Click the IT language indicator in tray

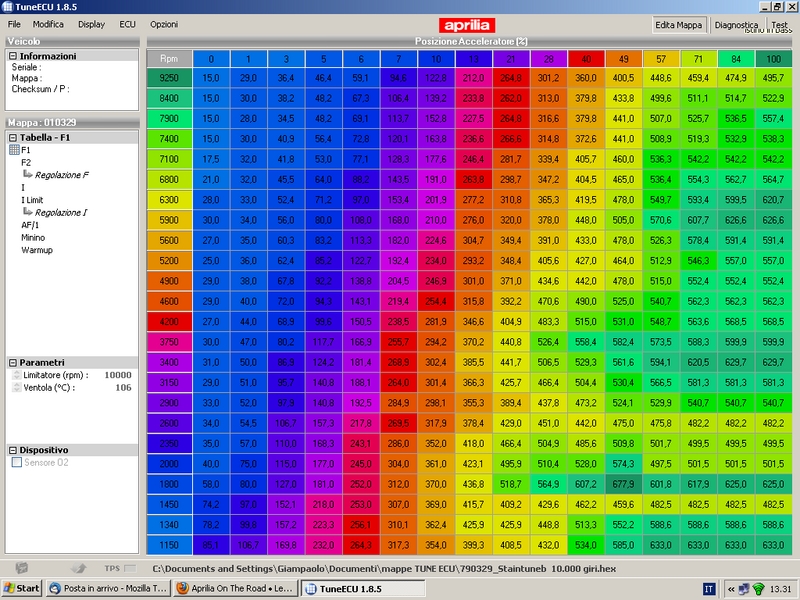(709, 589)
